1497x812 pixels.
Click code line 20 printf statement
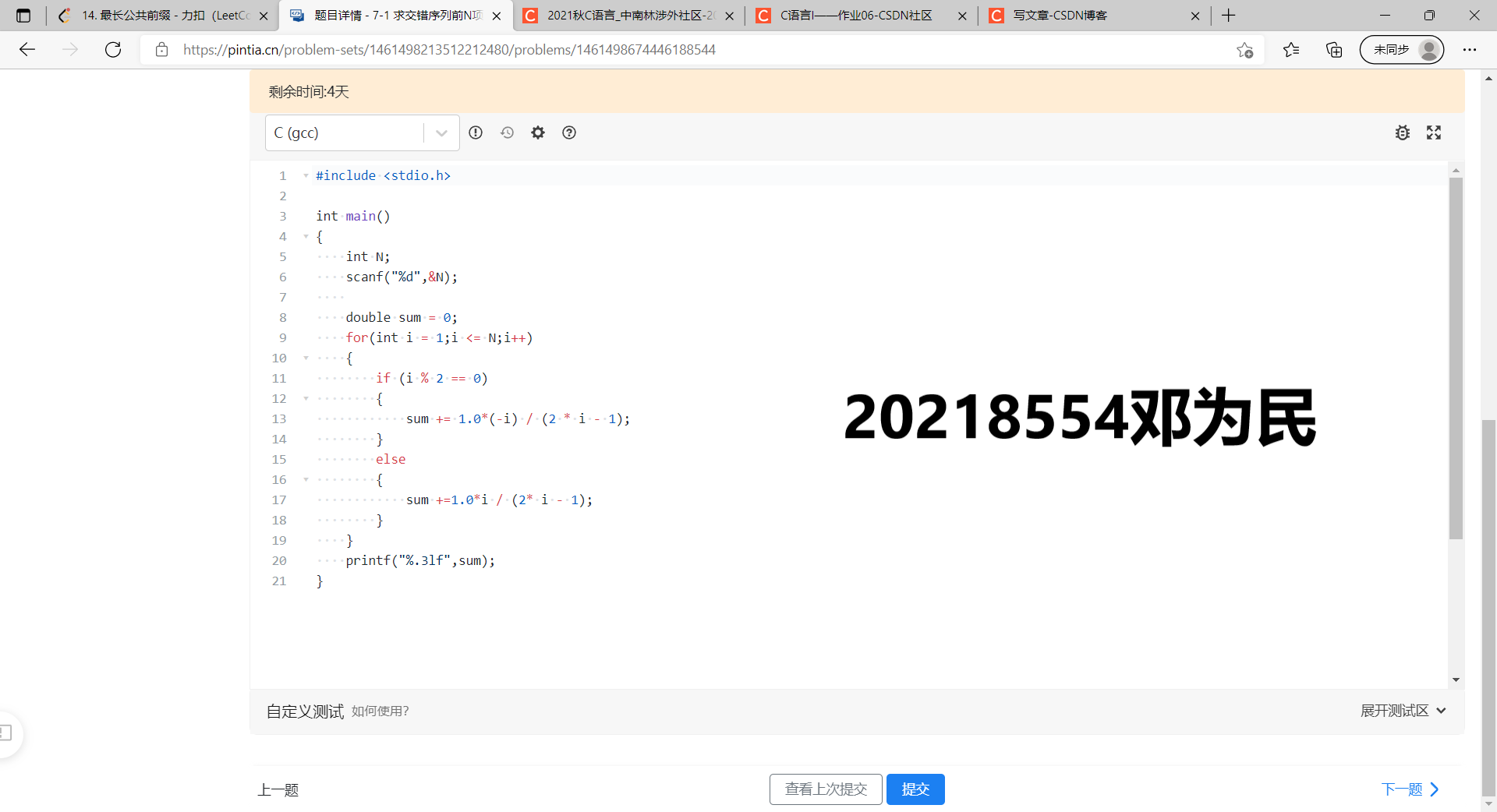(420, 561)
